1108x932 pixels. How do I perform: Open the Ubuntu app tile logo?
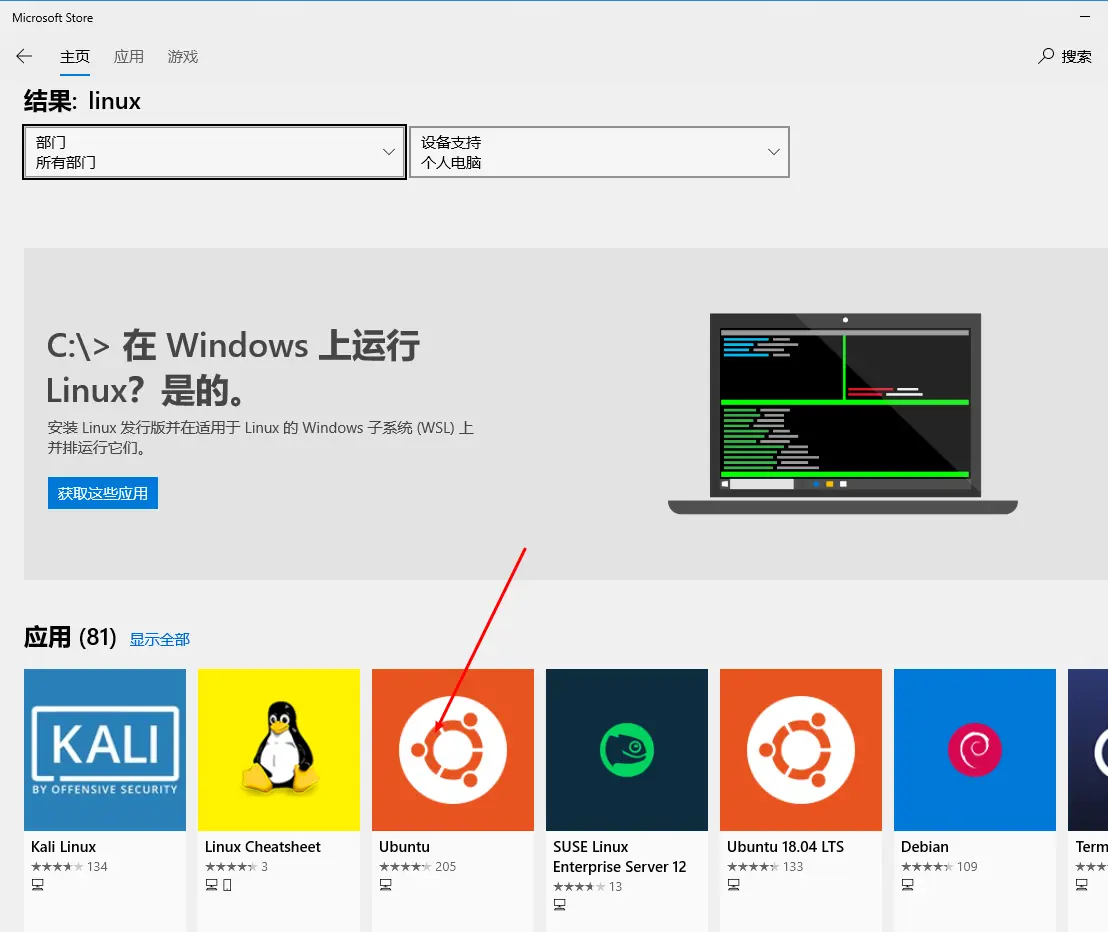tap(453, 750)
